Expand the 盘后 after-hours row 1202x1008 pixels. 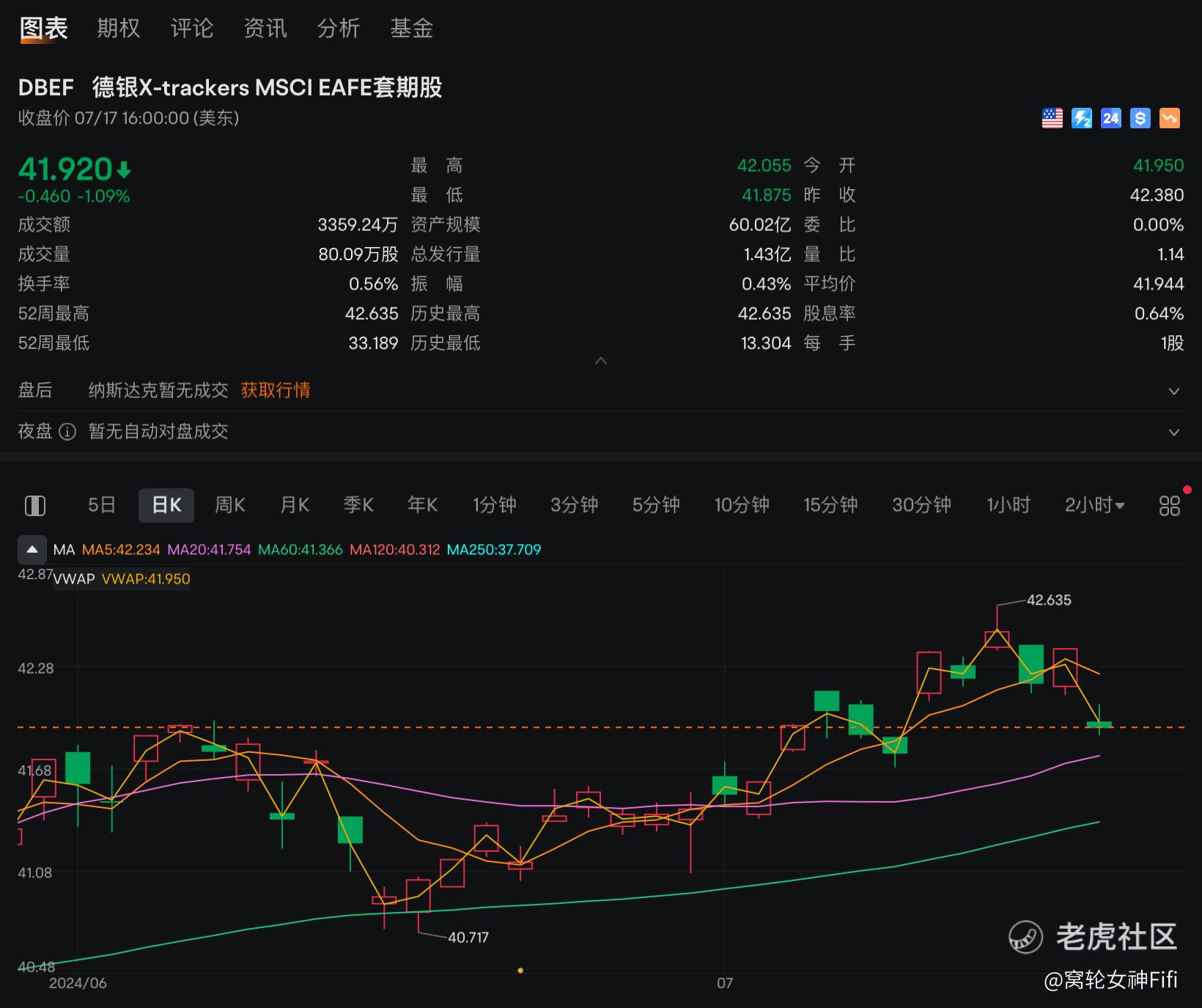(x=1173, y=391)
